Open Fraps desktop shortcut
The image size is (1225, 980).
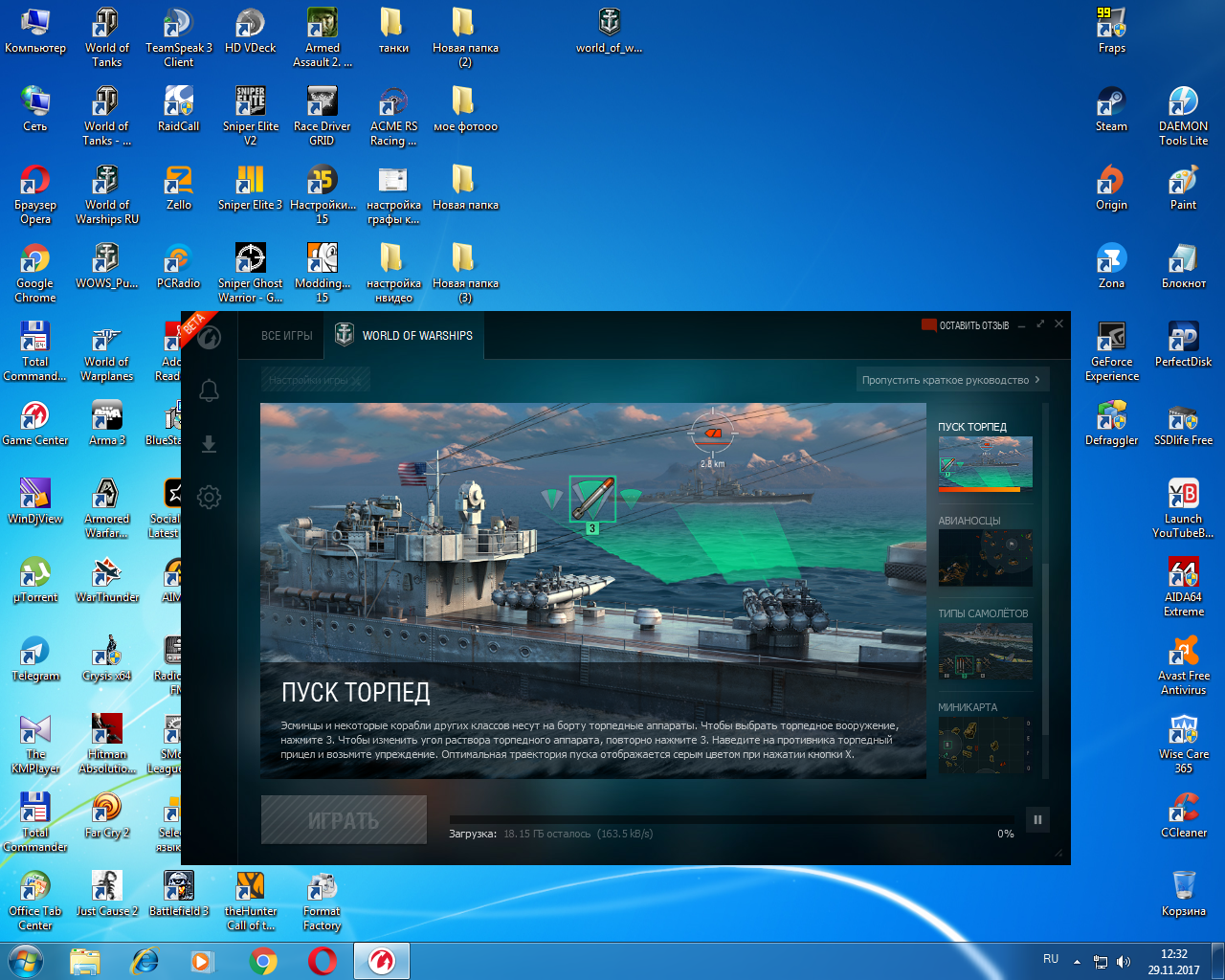coord(1112,31)
